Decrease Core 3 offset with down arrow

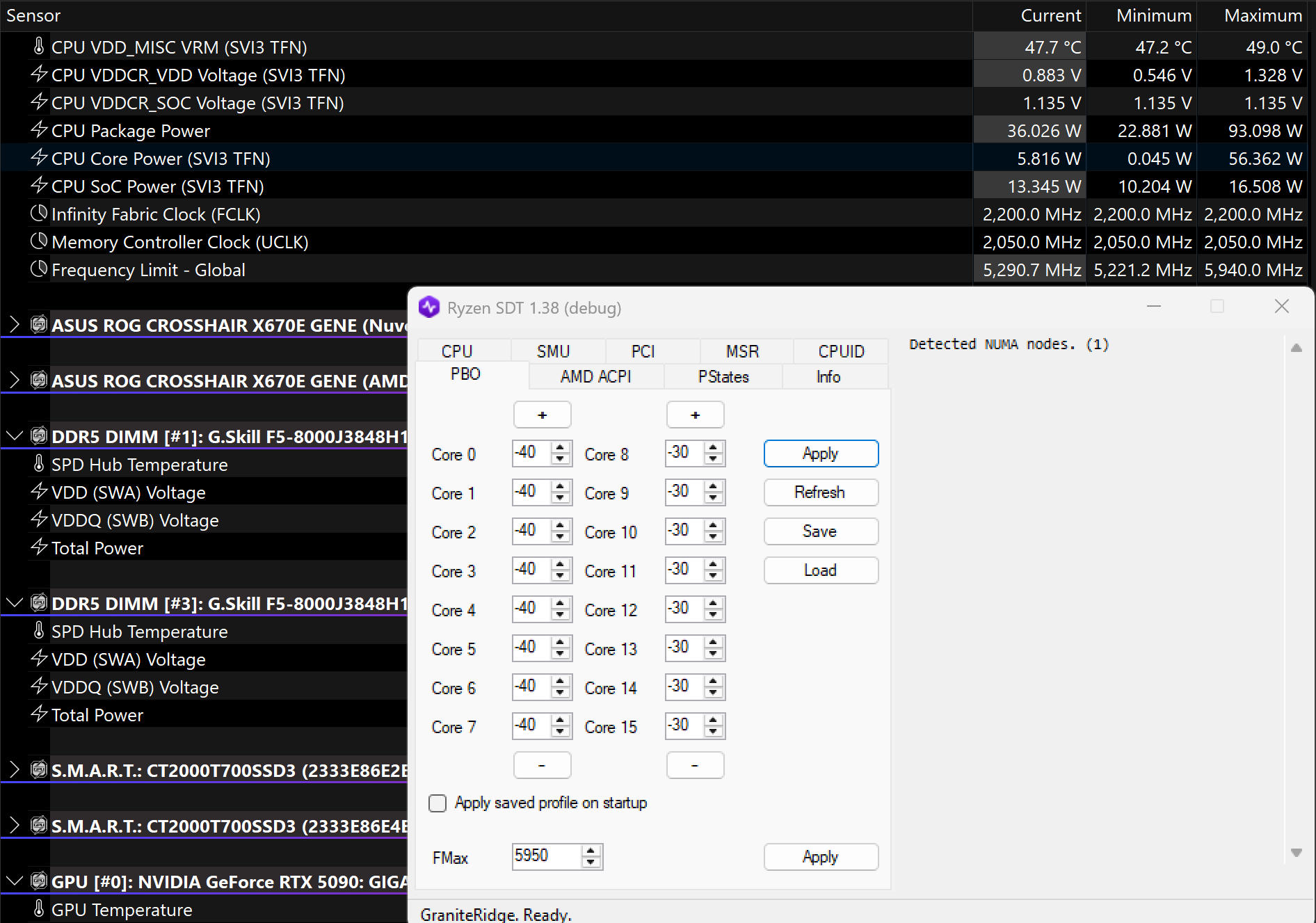point(561,577)
